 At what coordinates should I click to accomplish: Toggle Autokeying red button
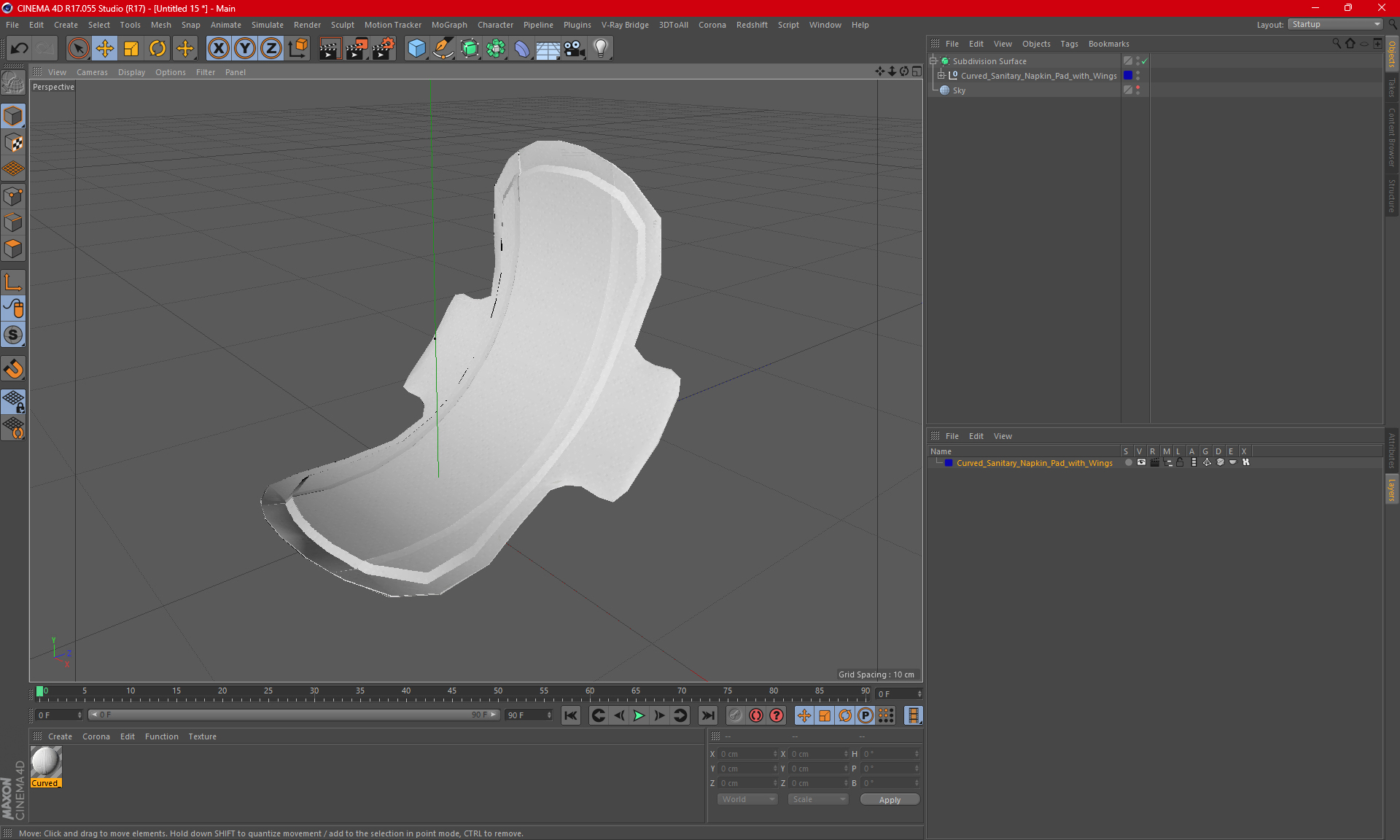[x=756, y=715]
